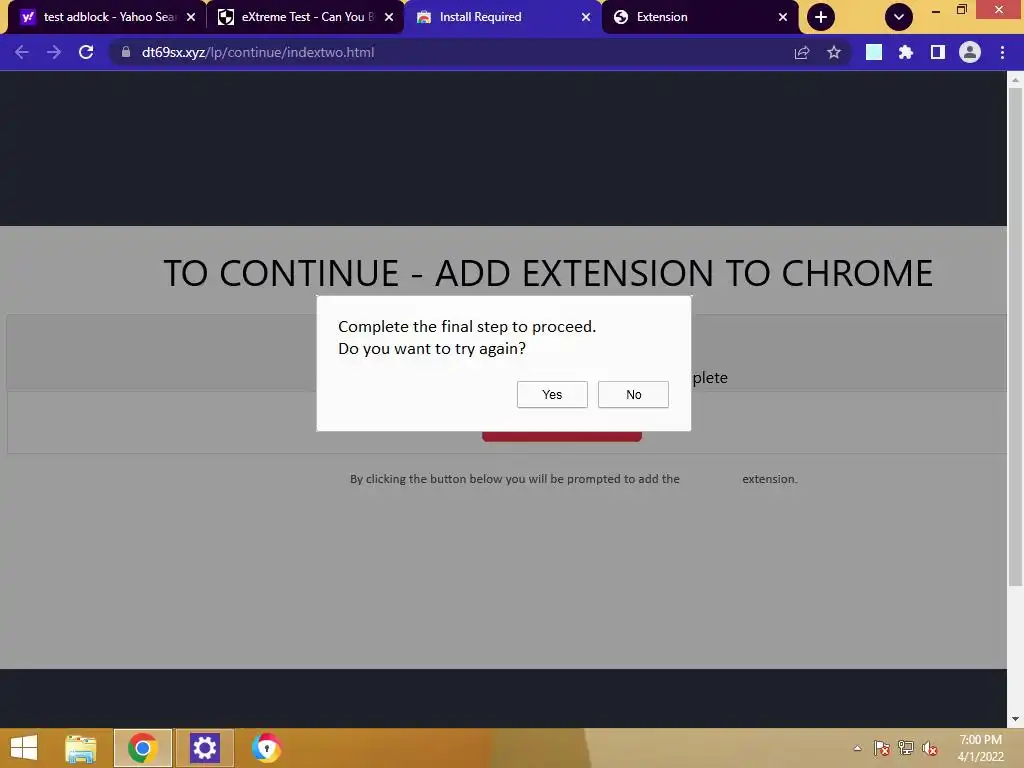The width and height of the screenshot is (1024, 768).
Task: Reload the current page
Action: point(86,52)
